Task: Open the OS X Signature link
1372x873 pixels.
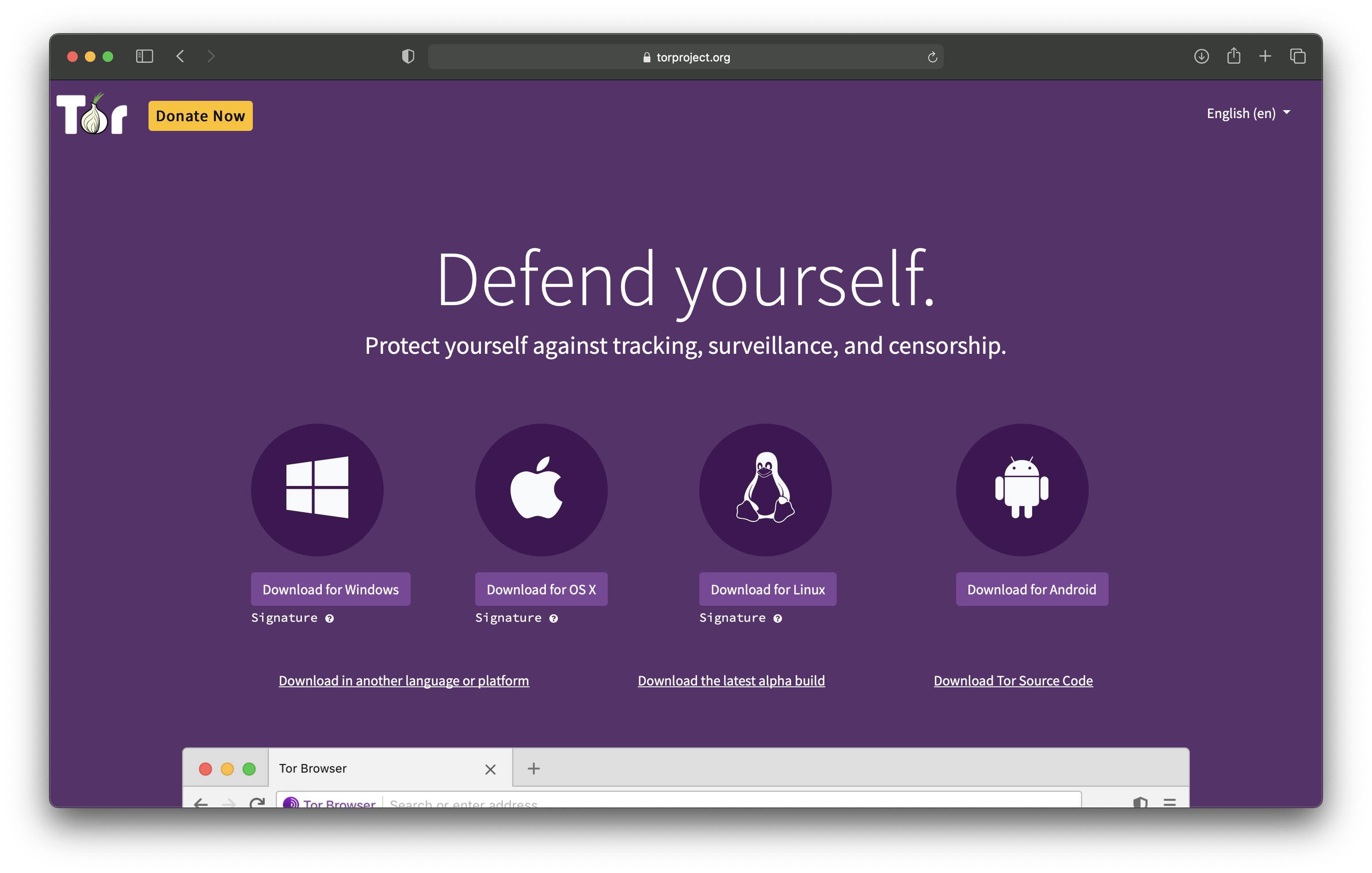Action: (x=508, y=618)
